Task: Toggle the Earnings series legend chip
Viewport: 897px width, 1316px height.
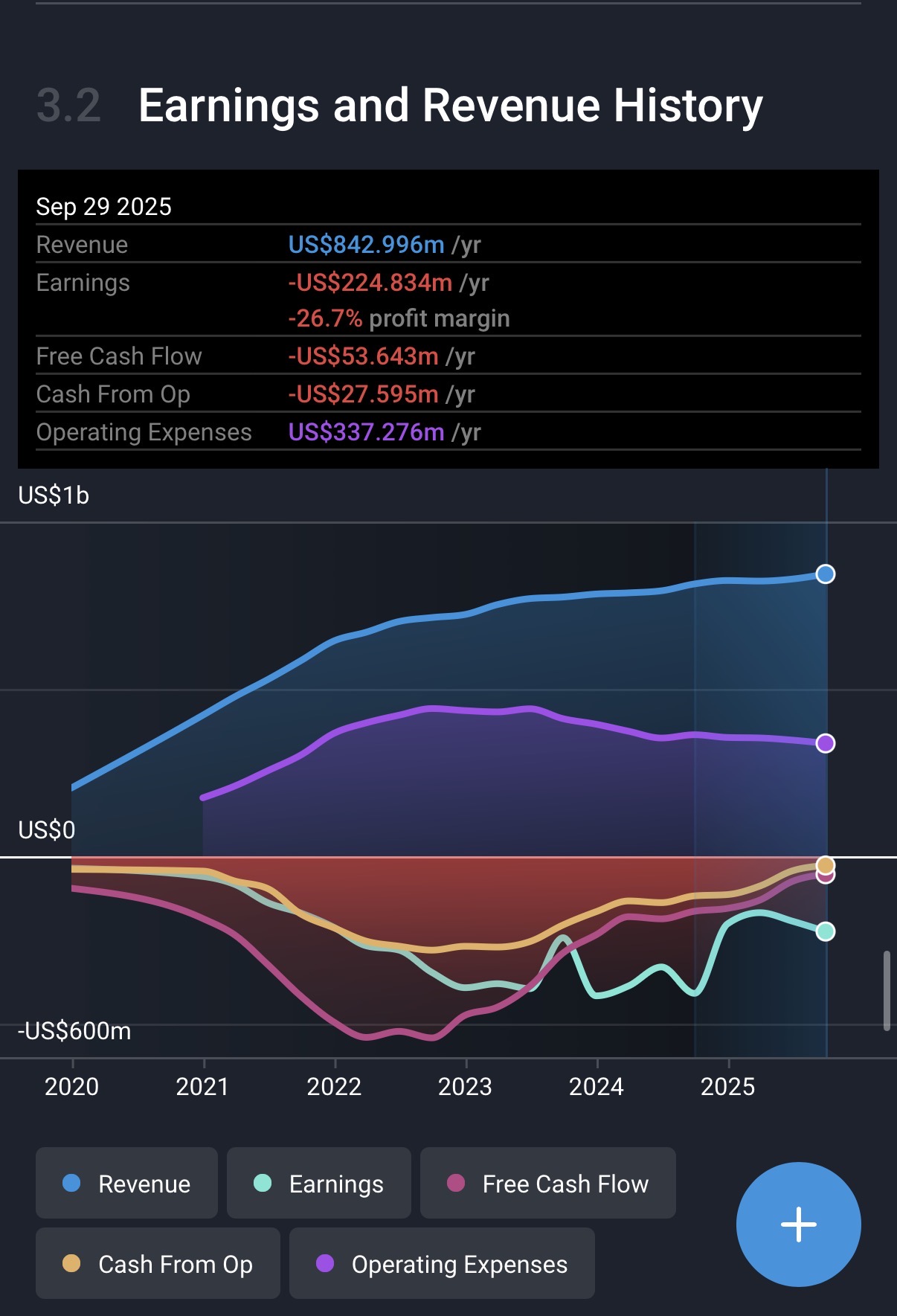Action: (x=318, y=1184)
